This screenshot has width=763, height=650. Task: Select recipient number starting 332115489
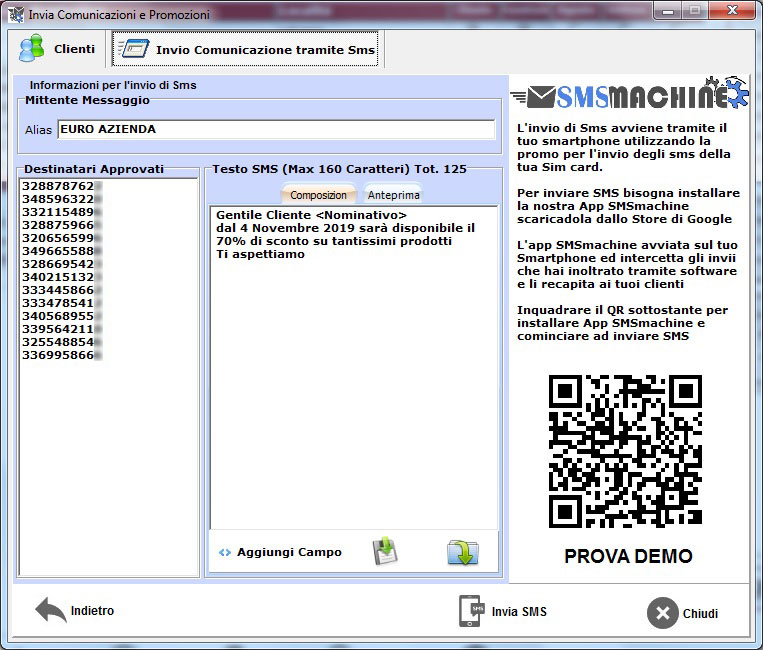tap(62, 212)
